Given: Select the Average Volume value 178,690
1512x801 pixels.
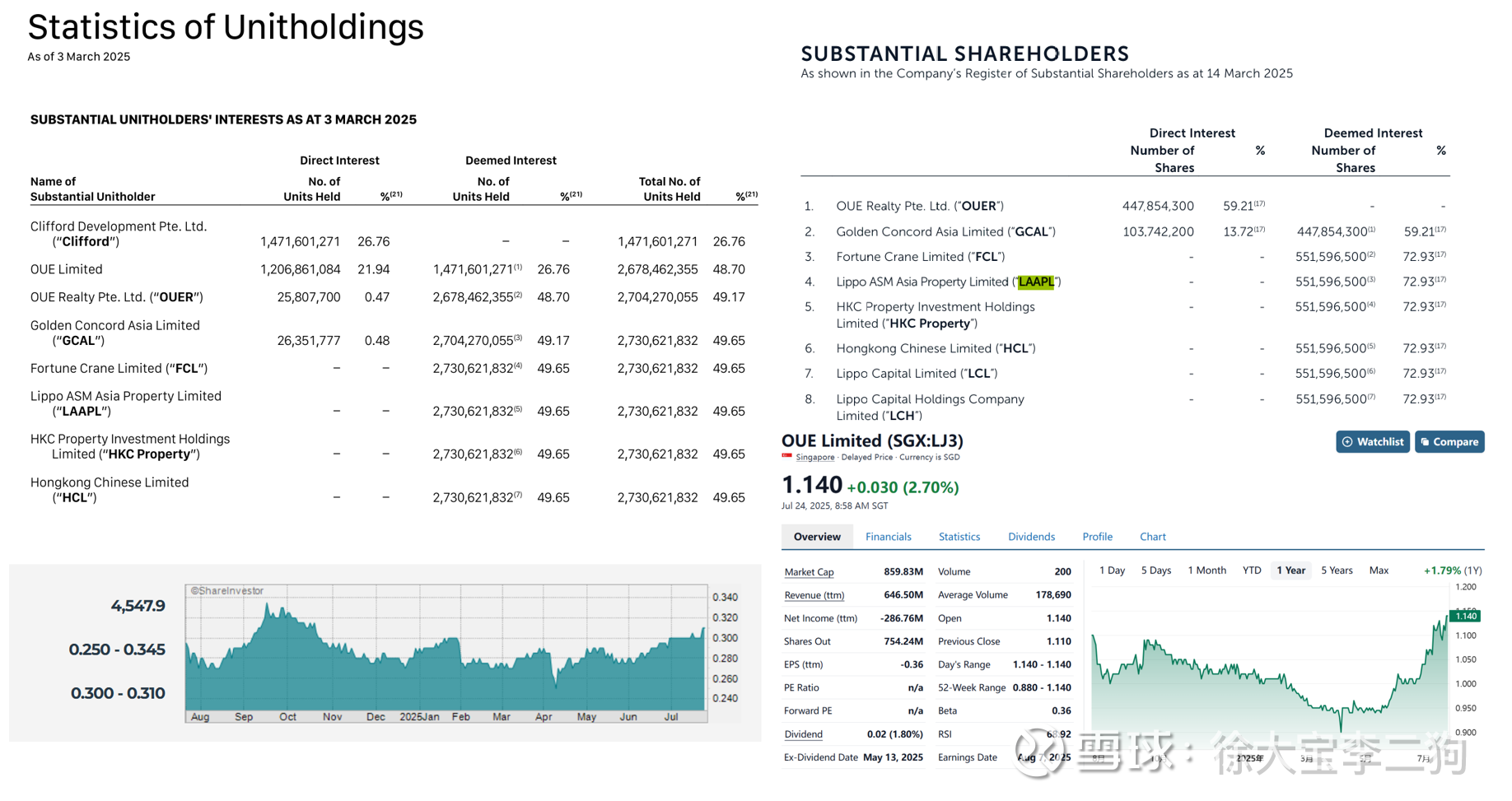Looking at the screenshot, I should [x=1053, y=595].
